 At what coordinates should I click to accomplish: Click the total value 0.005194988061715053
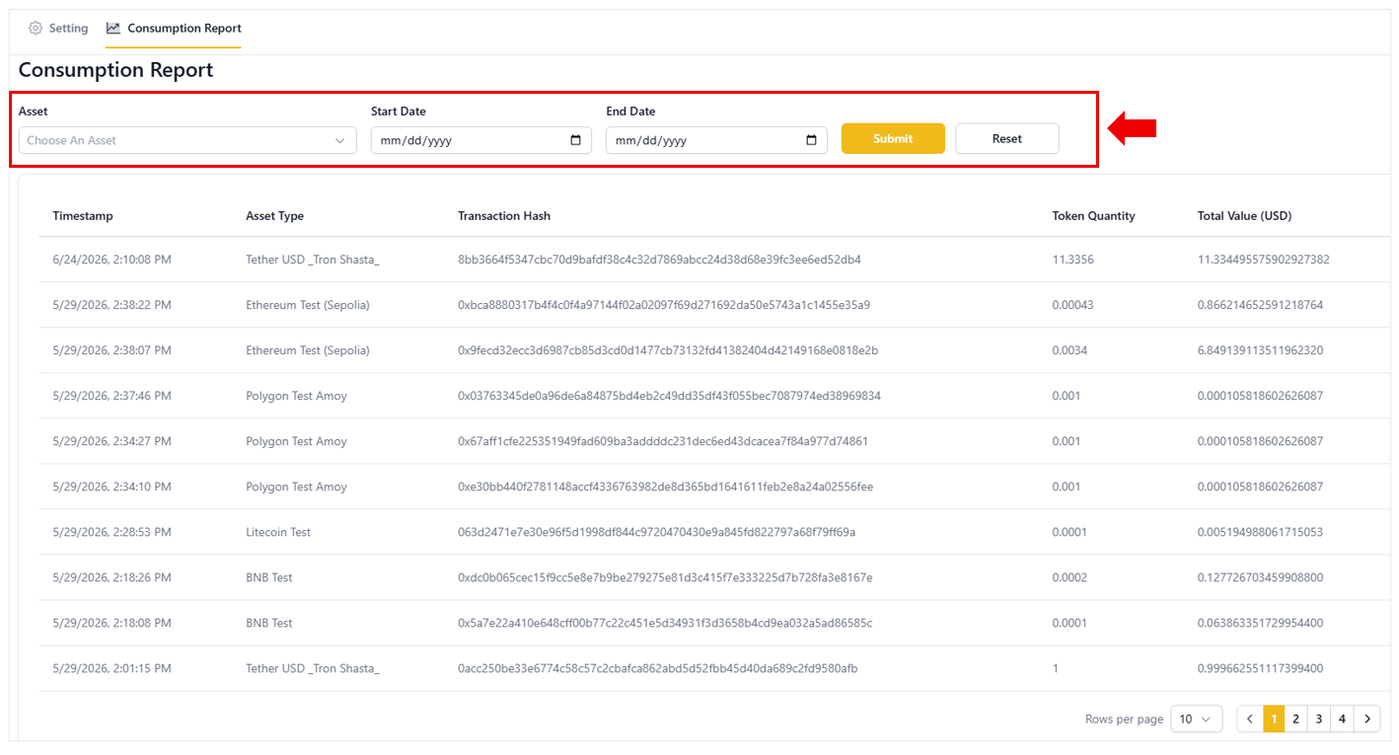point(1261,532)
